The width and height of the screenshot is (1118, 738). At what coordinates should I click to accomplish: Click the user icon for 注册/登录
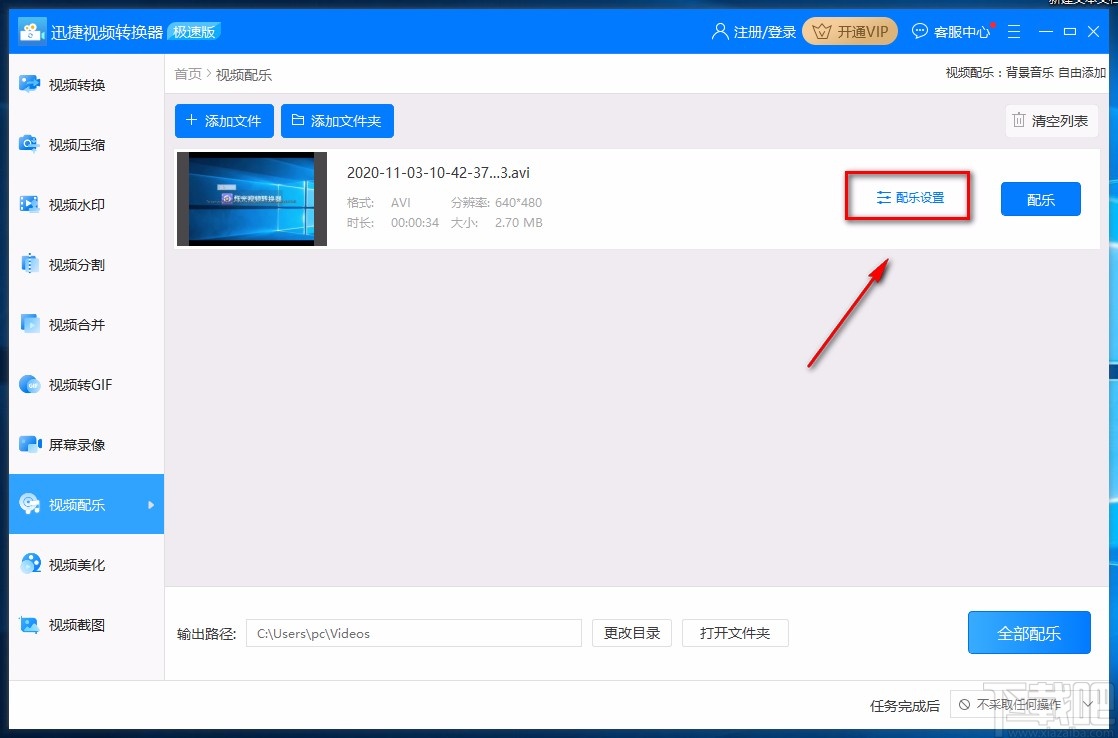(719, 31)
